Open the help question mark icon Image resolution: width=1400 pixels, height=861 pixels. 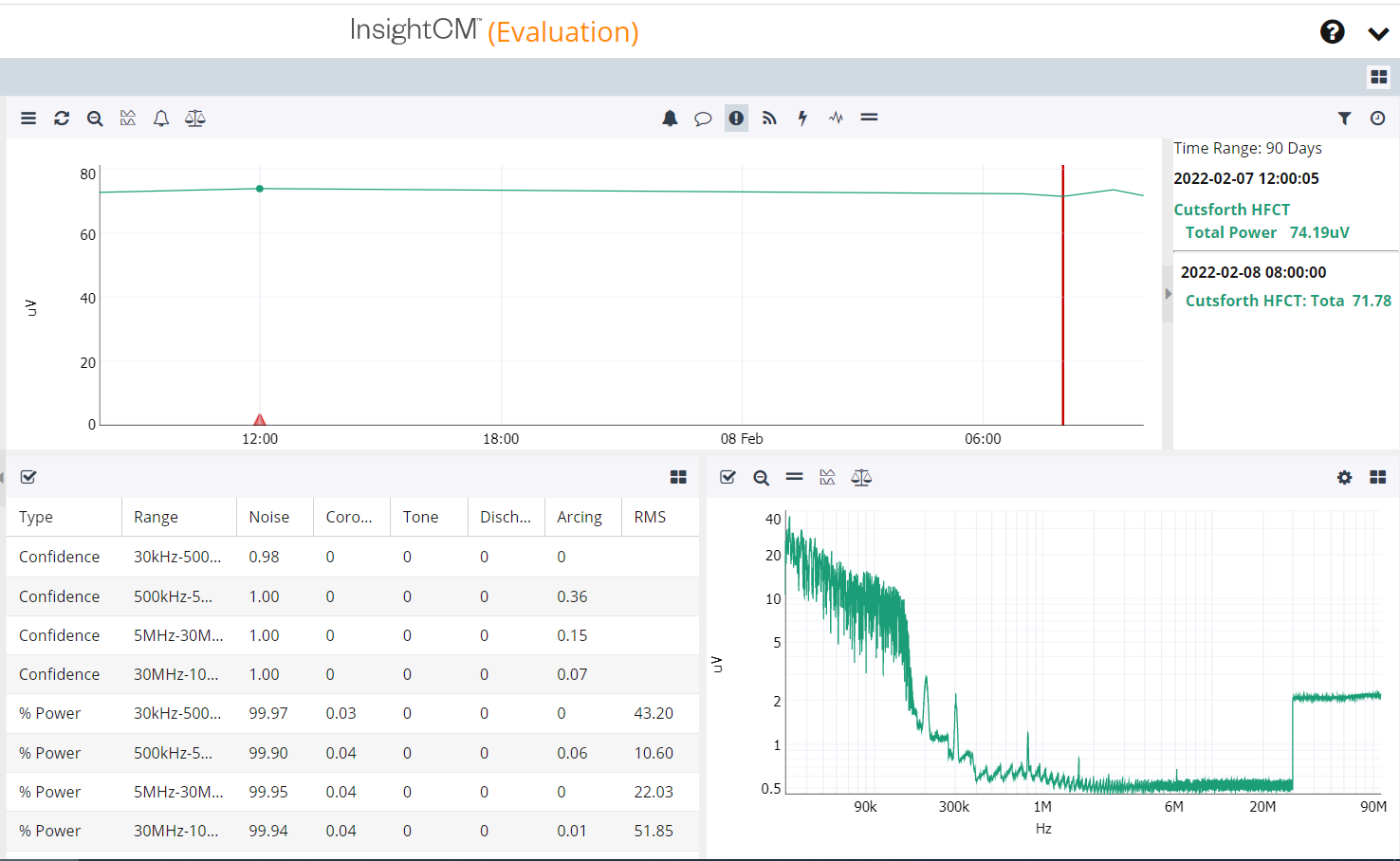click(x=1332, y=32)
